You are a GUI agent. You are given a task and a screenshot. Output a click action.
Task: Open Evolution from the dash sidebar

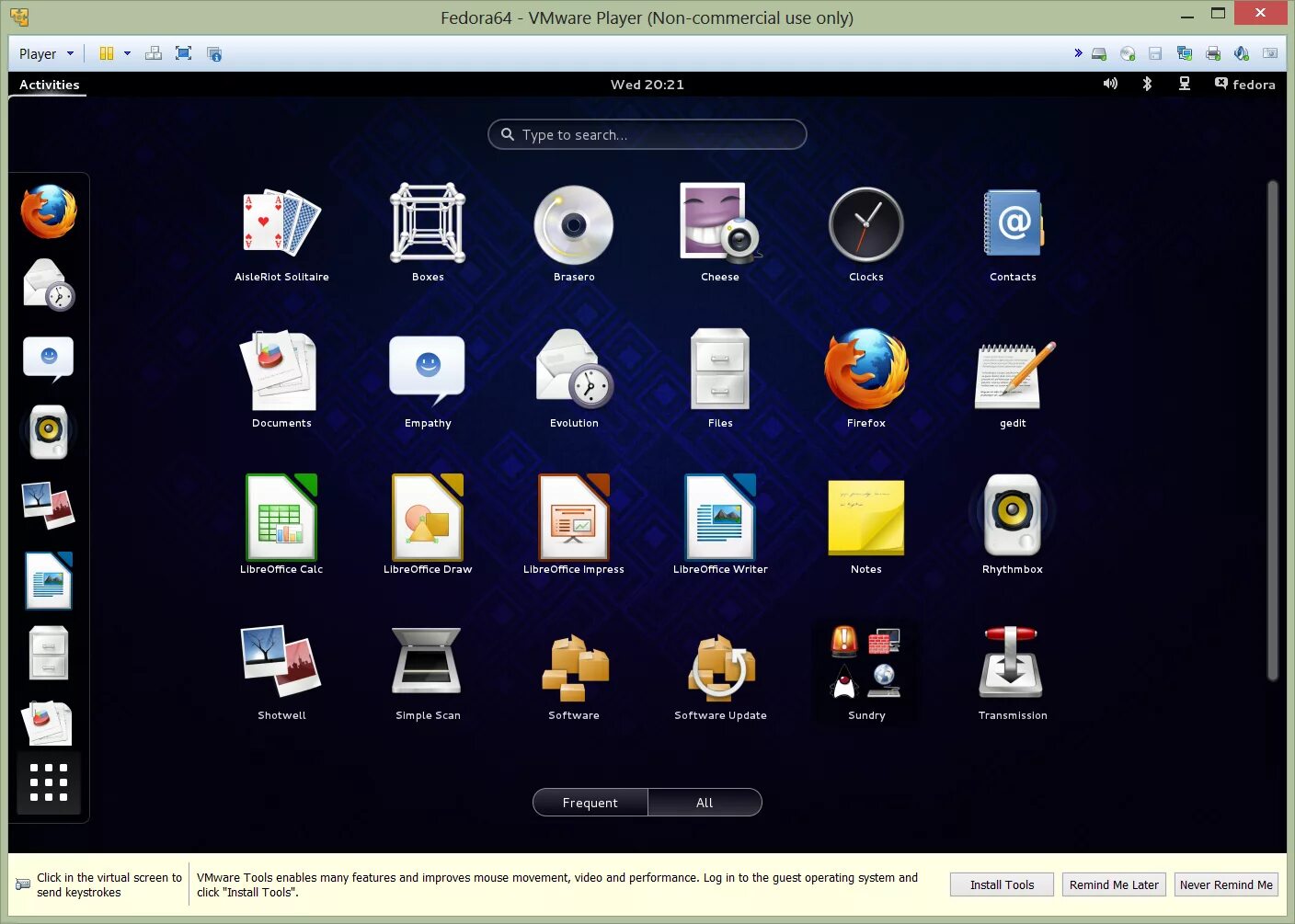pos(49,284)
